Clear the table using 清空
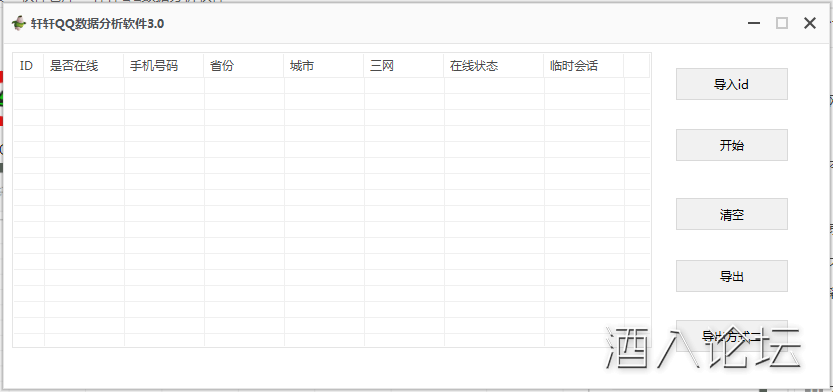 [x=732, y=214]
